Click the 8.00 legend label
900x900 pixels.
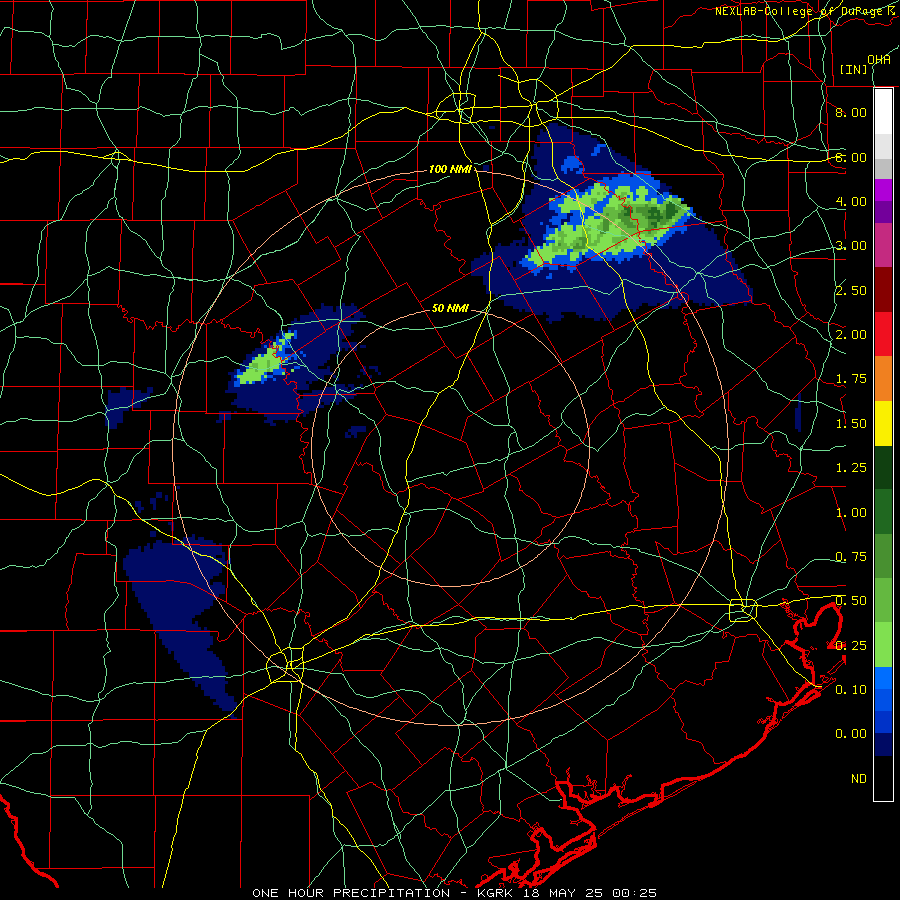pyautogui.click(x=851, y=112)
